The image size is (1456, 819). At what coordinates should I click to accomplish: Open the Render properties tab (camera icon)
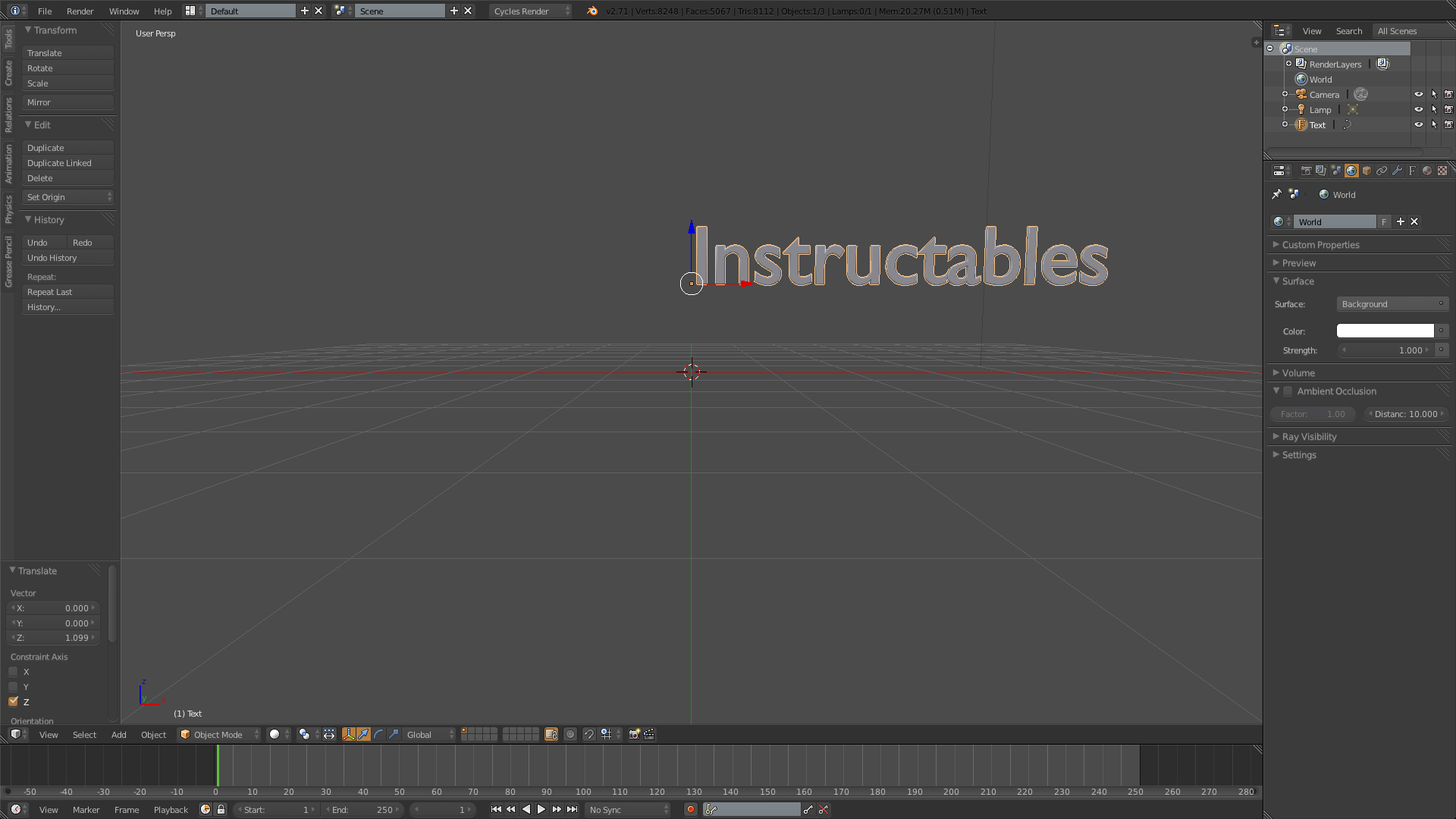[x=1306, y=171]
